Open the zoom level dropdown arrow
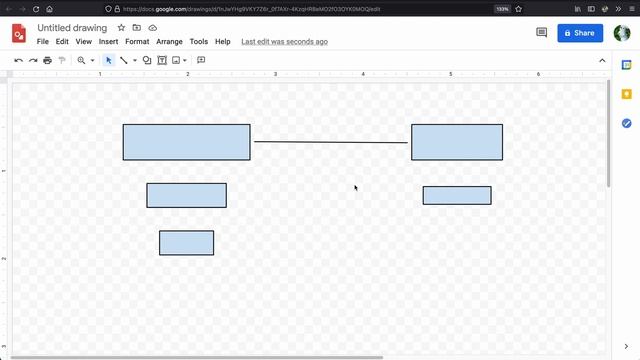Viewport: 640px width, 360px height. 93,60
